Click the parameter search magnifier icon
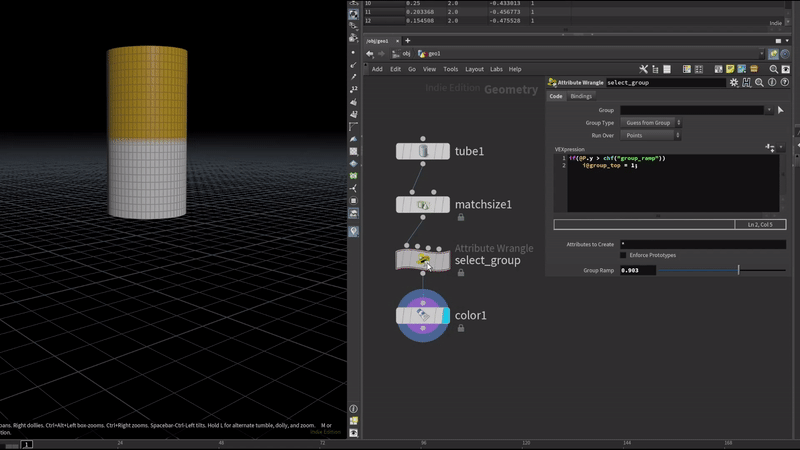The image size is (800, 450). [759, 82]
